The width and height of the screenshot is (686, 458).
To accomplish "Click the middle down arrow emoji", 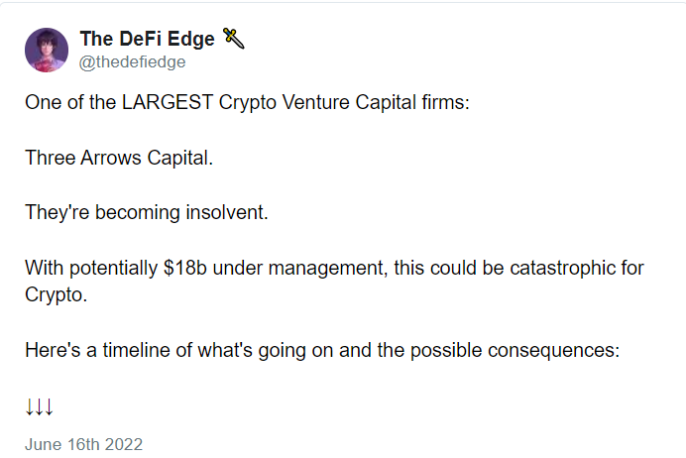I will coord(39,407).
